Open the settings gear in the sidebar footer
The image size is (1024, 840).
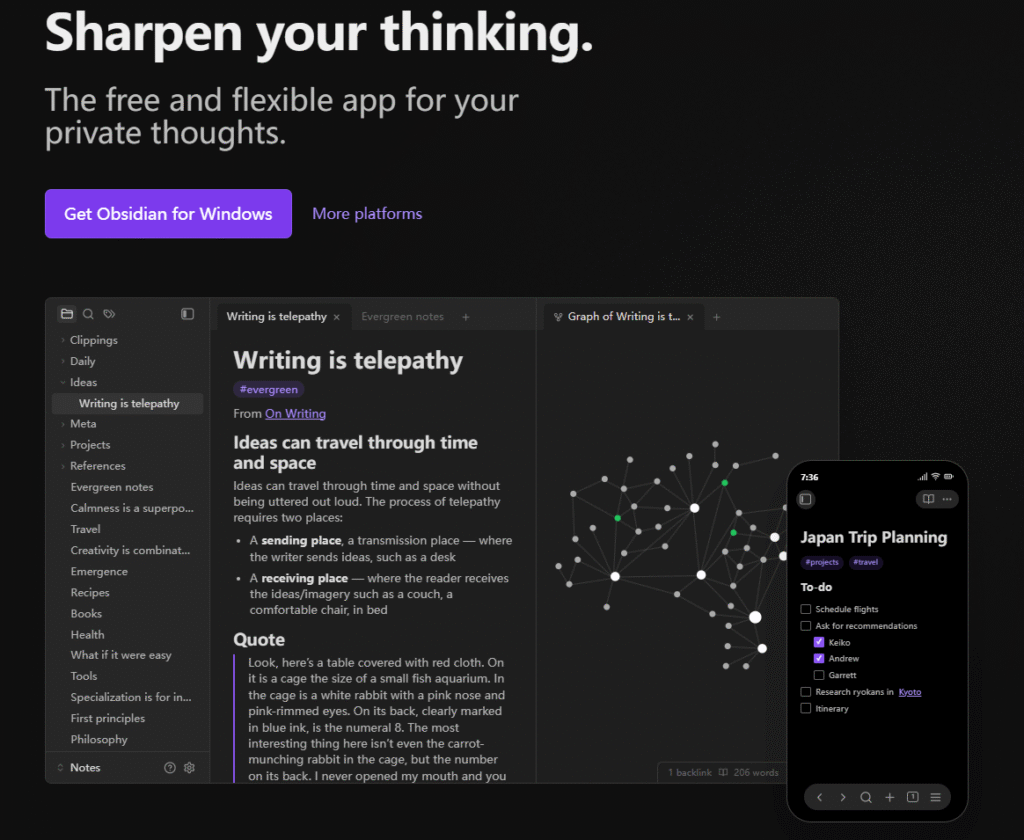pyautogui.click(x=189, y=767)
